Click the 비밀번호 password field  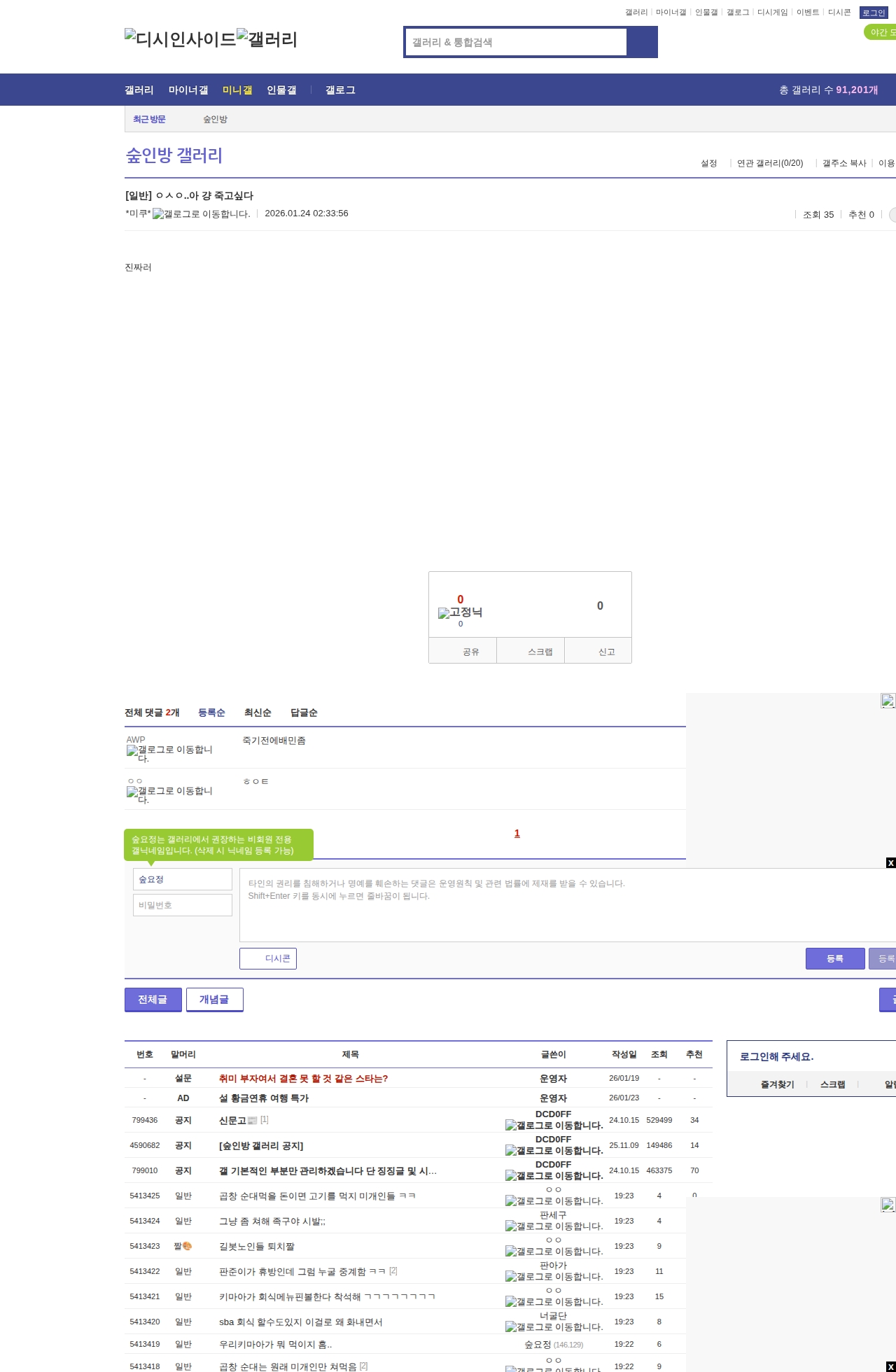coord(183,905)
